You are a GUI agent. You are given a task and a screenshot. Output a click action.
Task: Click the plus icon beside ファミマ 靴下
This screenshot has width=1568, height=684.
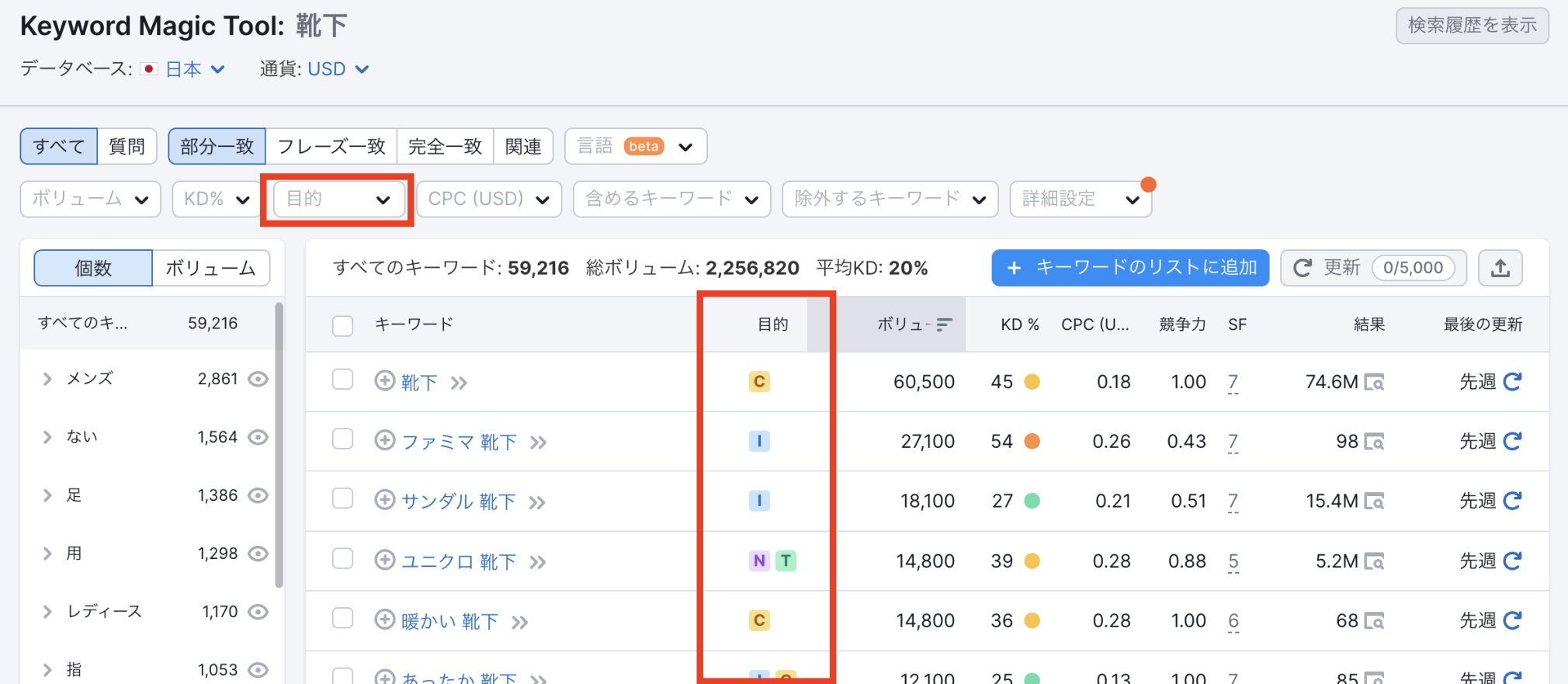pos(385,440)
